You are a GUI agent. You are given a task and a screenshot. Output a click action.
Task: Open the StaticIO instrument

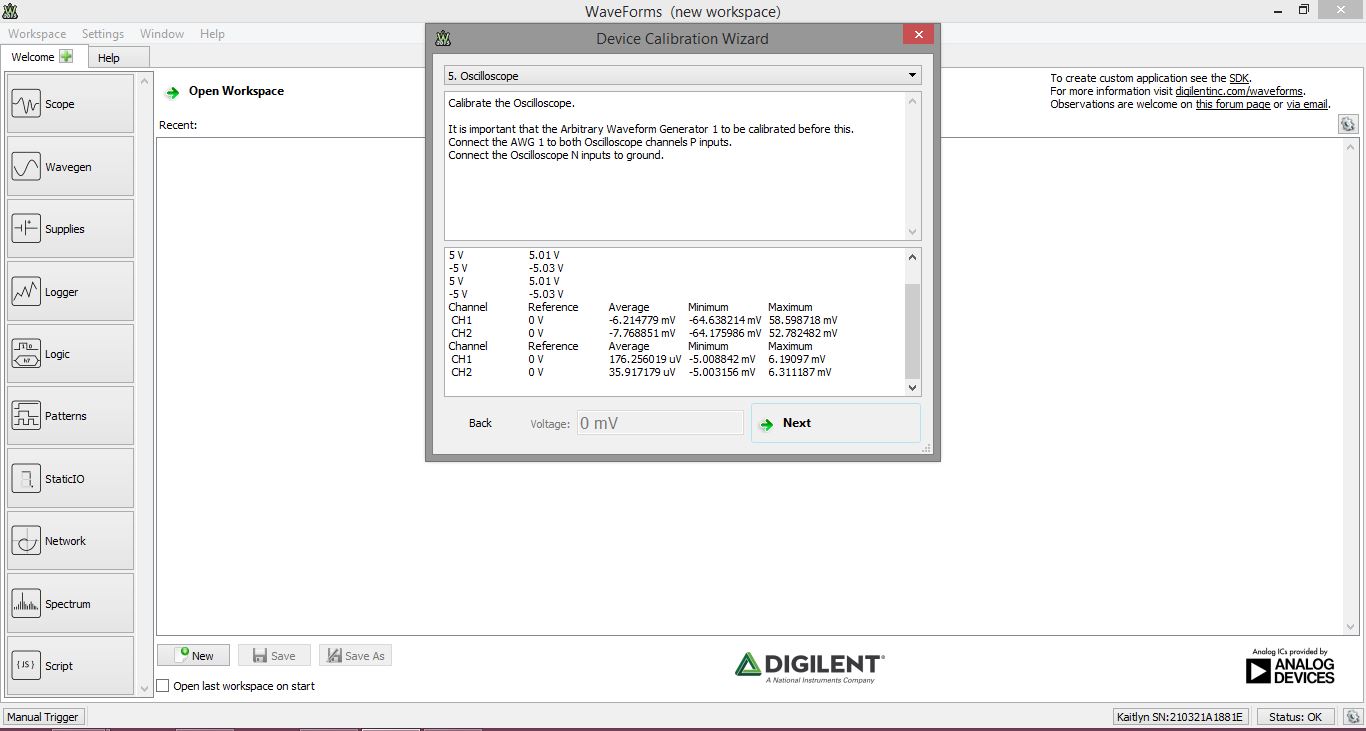point(70,479)
